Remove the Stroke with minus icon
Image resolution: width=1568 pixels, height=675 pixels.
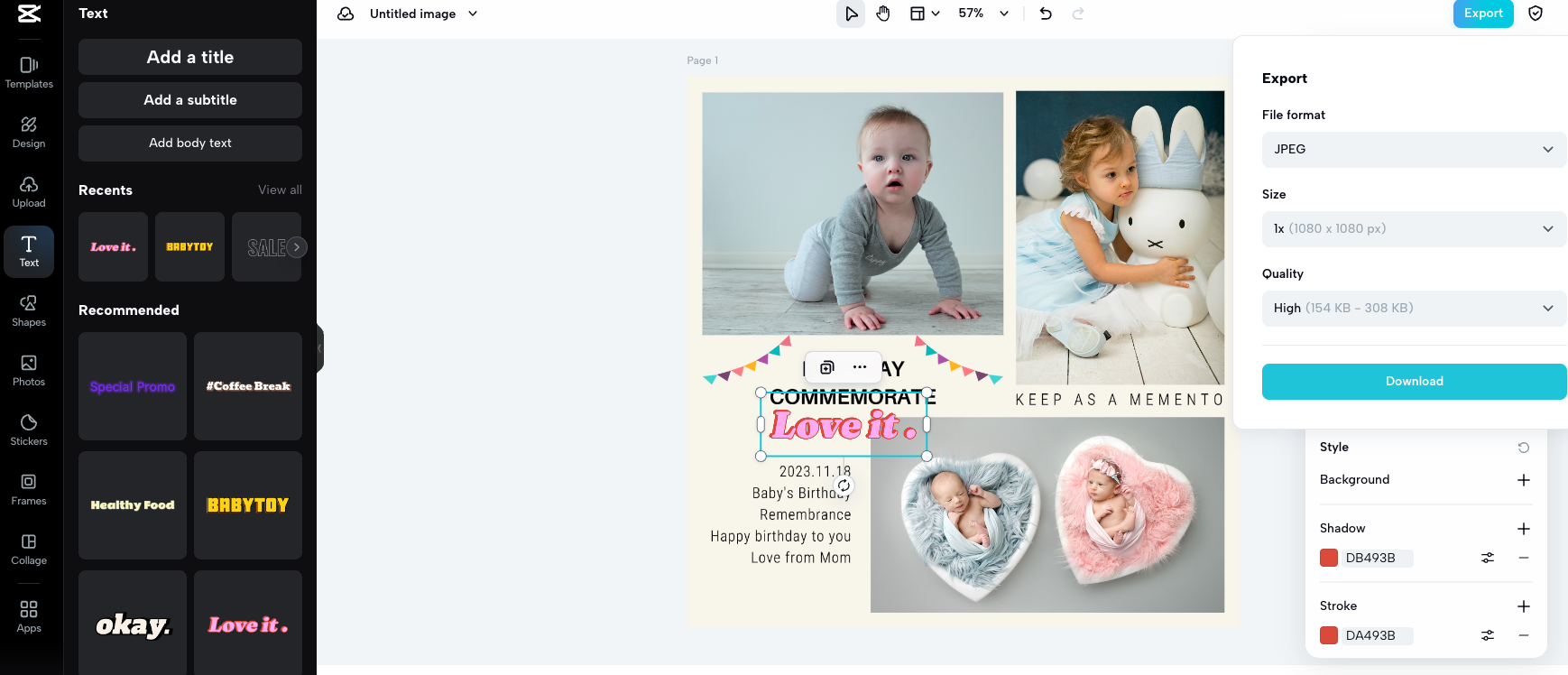coord(1524,635)
